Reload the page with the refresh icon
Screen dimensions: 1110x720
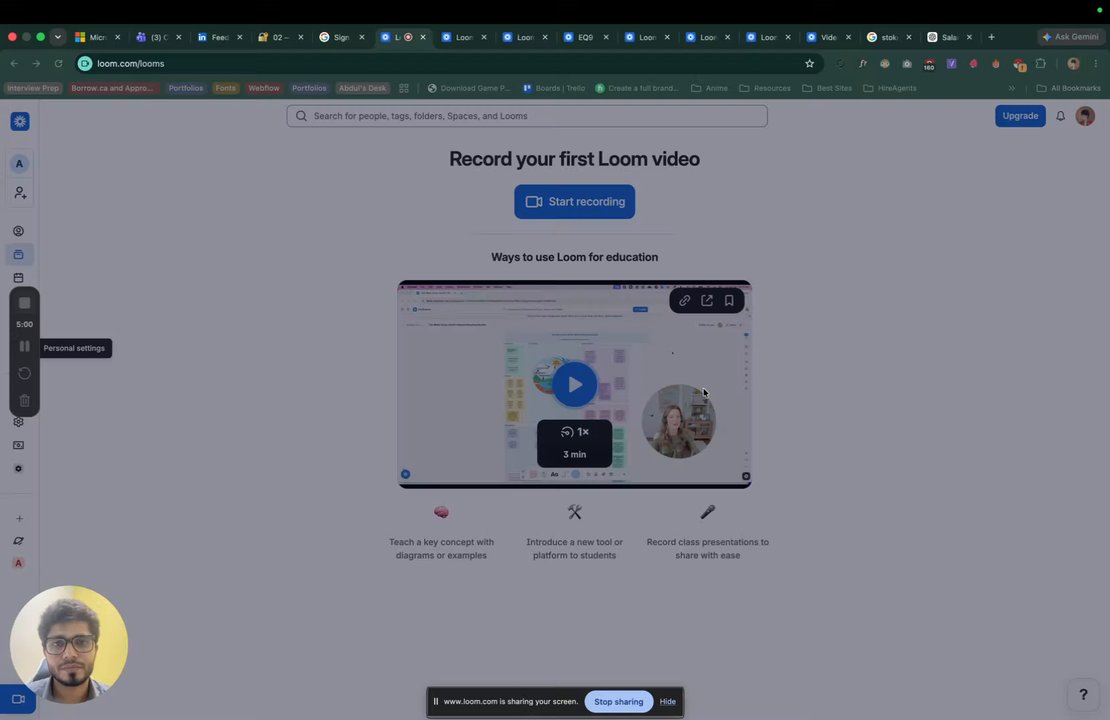point(59,64)
